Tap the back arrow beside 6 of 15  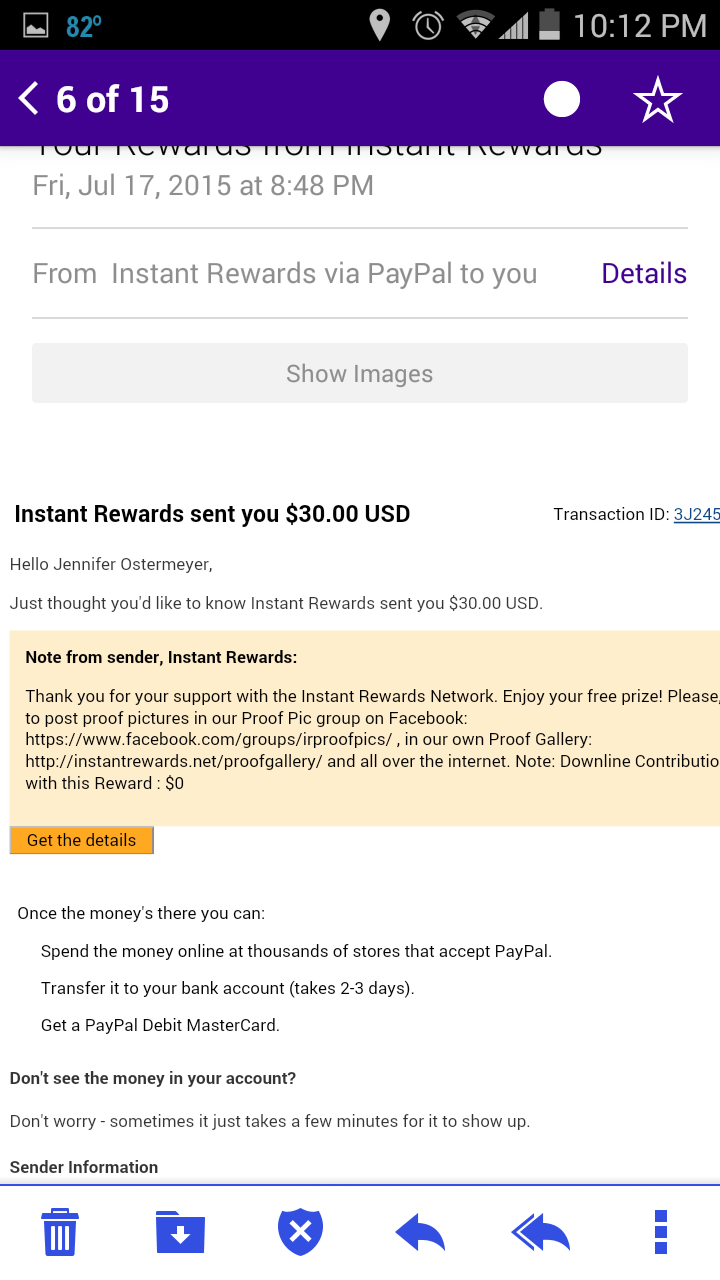(28, 99)
